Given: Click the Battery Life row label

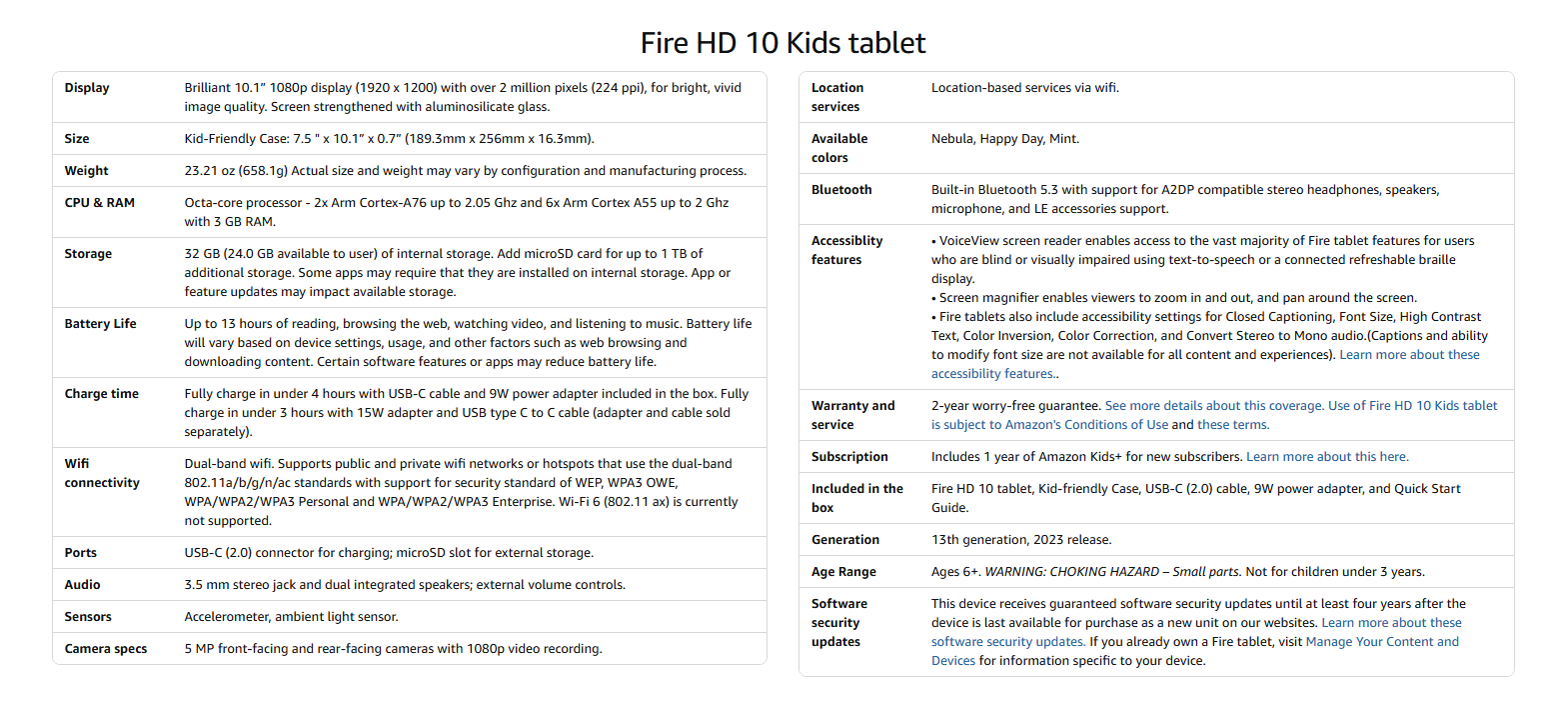Looking at the screenshot, I should pos(100,324).
